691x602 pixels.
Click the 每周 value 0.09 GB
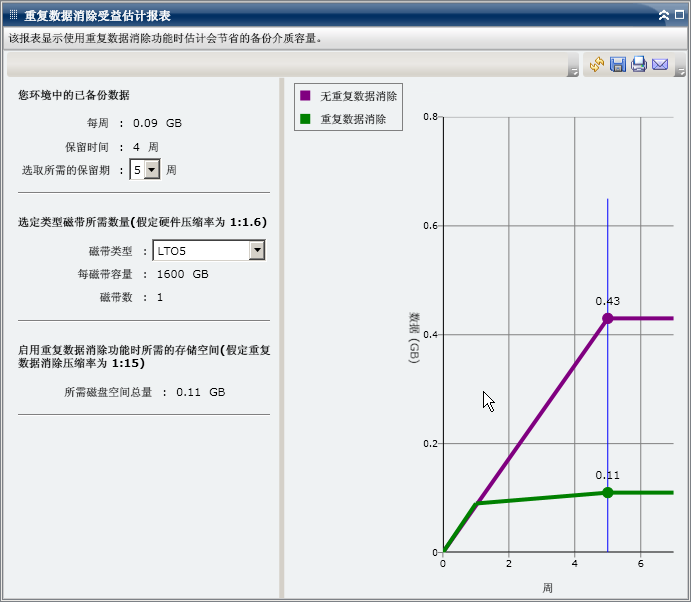(157, 123)
